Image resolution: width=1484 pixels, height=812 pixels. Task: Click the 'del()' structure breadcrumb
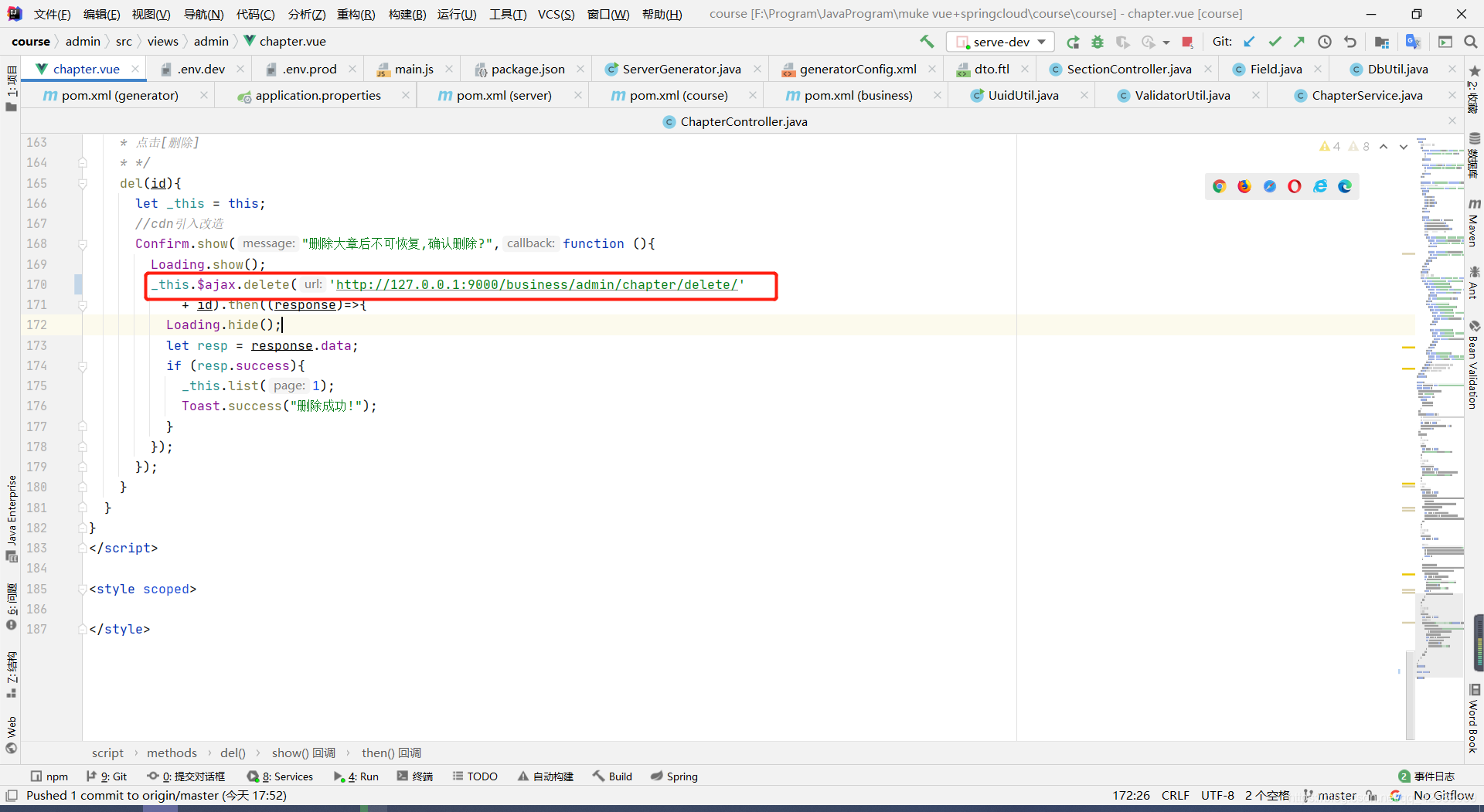click(x=233, y=753)
